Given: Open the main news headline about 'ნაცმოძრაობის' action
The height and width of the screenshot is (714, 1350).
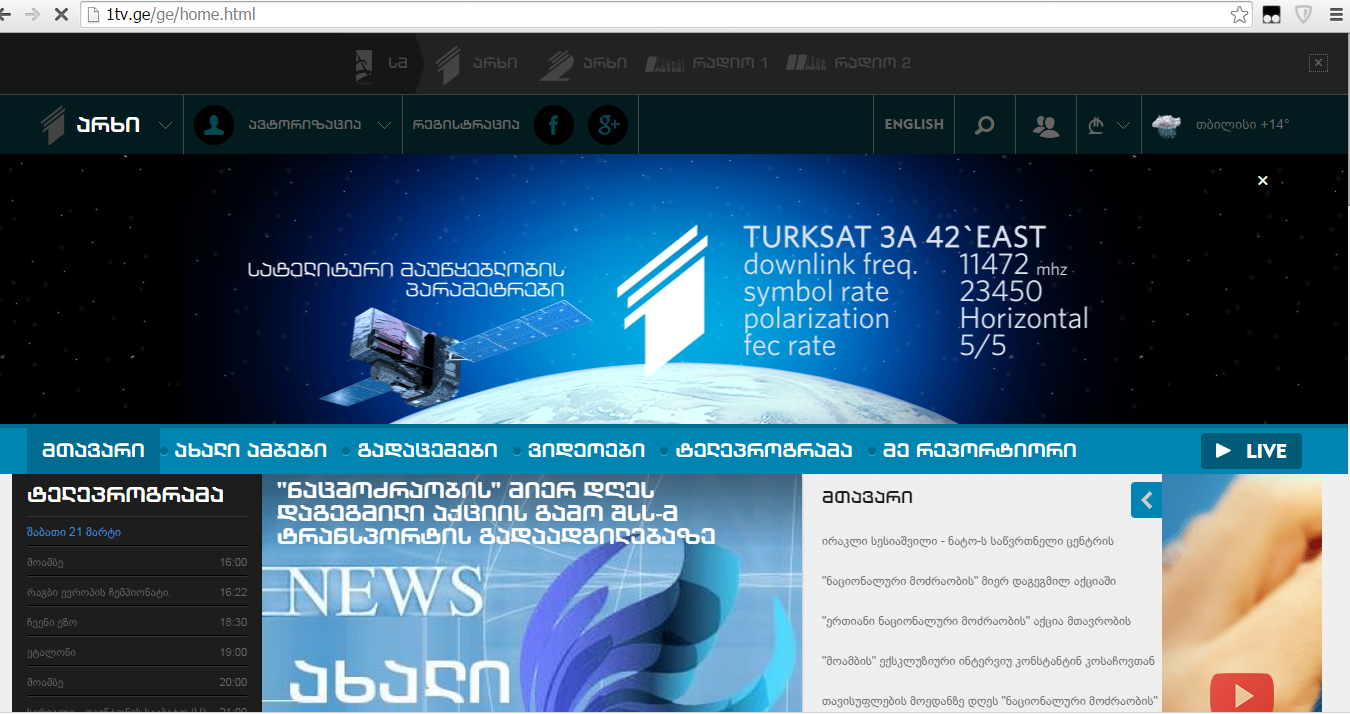Looking at the screenshot, I should coord(495,513).
